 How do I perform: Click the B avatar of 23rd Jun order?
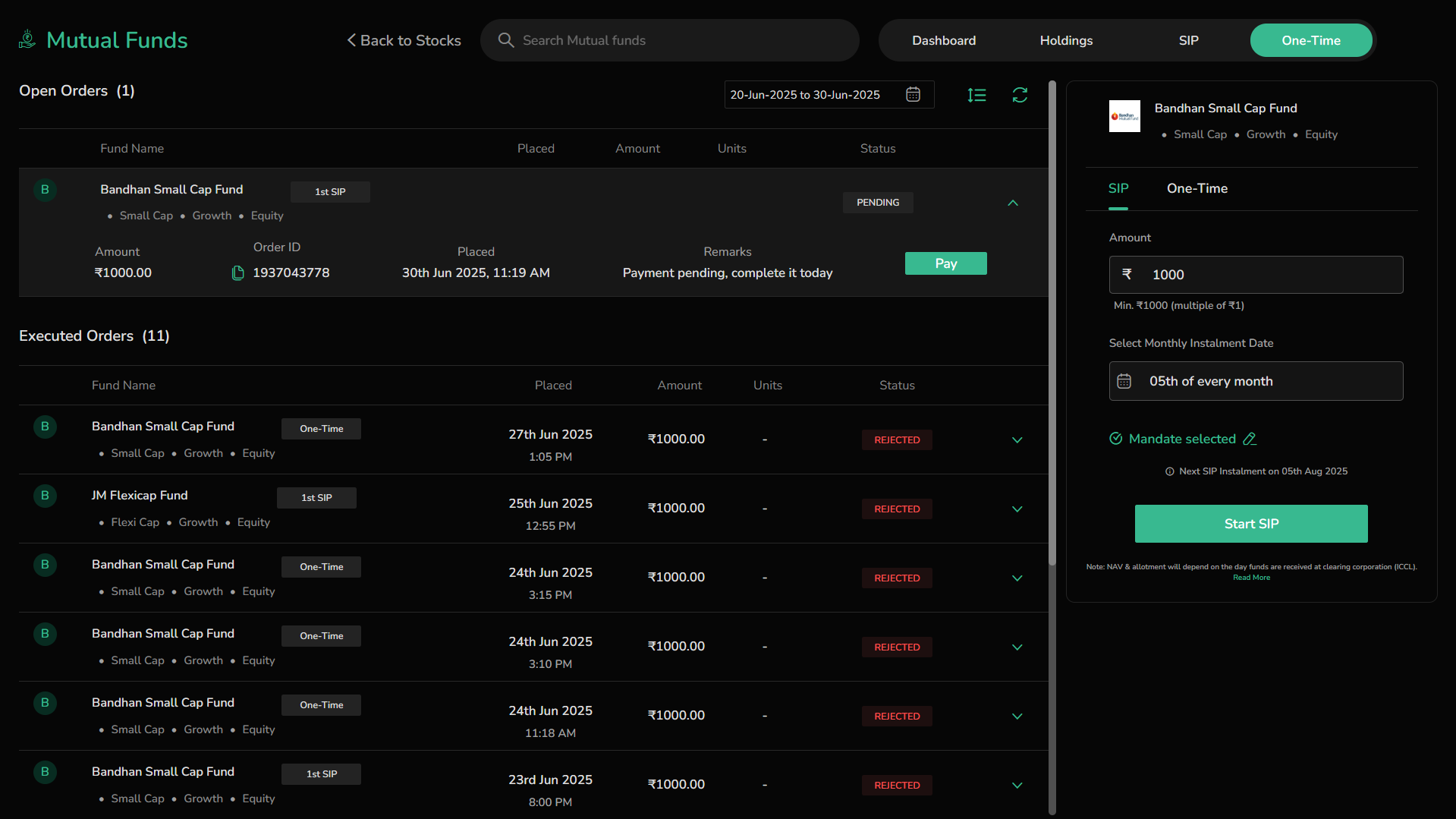tap(45, 772)
